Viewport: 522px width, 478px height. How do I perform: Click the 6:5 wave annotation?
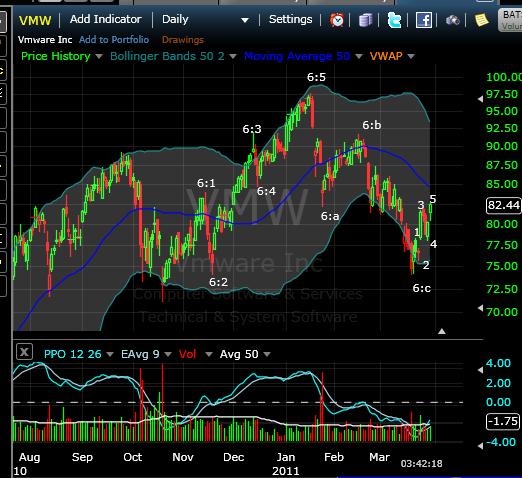[x=316, y=77]
